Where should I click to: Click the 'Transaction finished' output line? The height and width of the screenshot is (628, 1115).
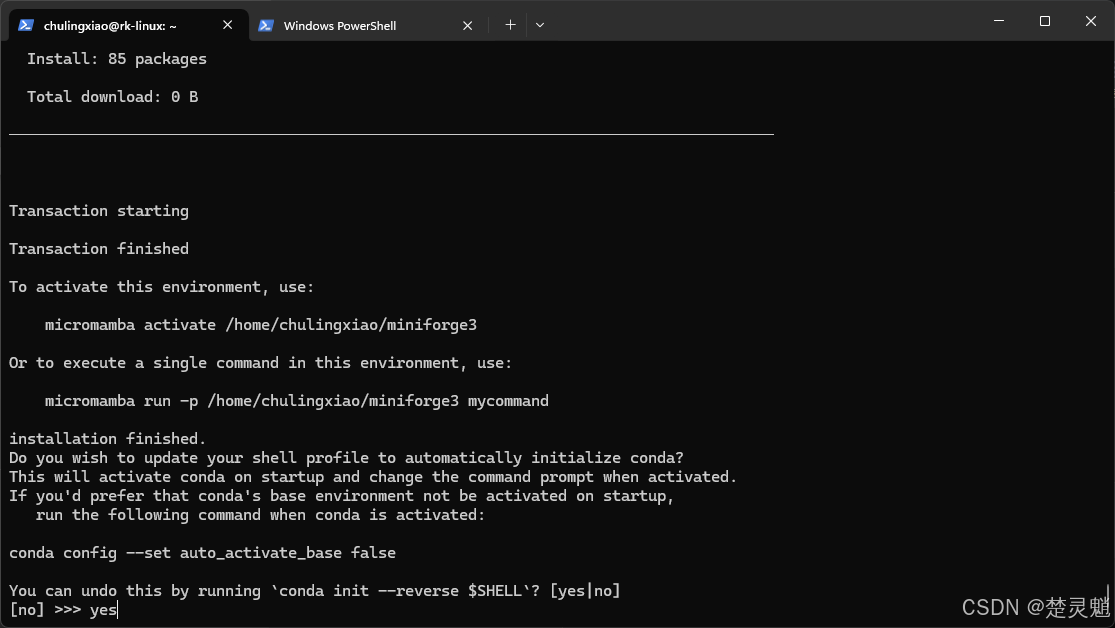pyautogui.click(x=99, y=249)
